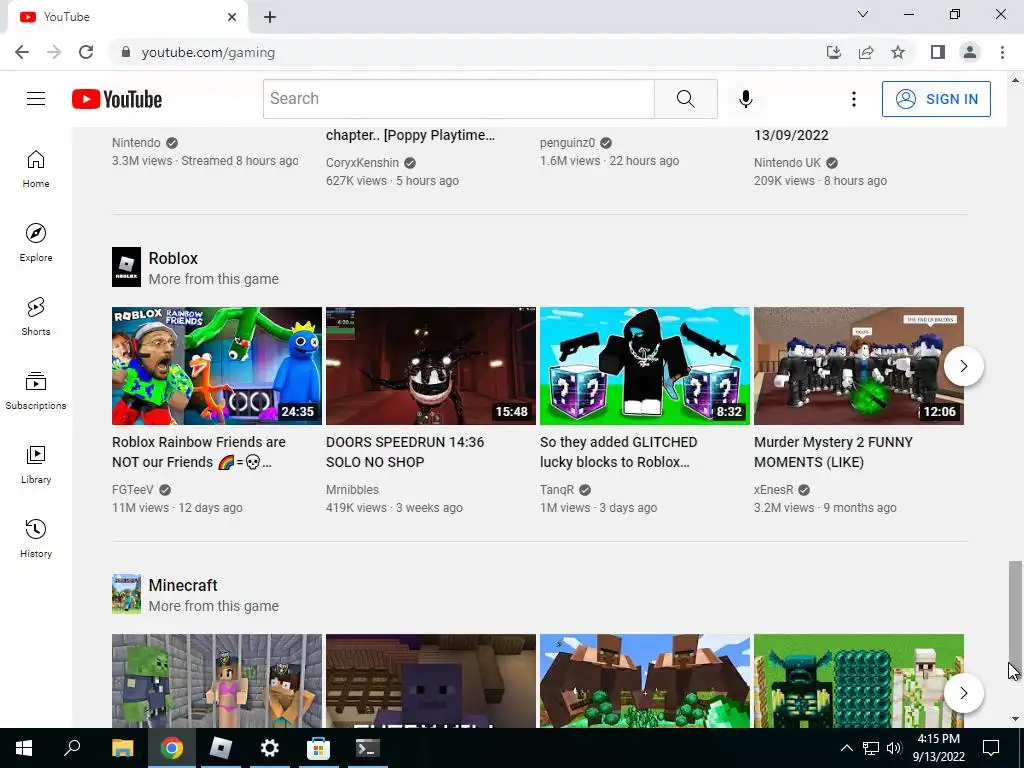Open Mrnibbles channel
1024x768 pixels.
click(x=352, y=490)
